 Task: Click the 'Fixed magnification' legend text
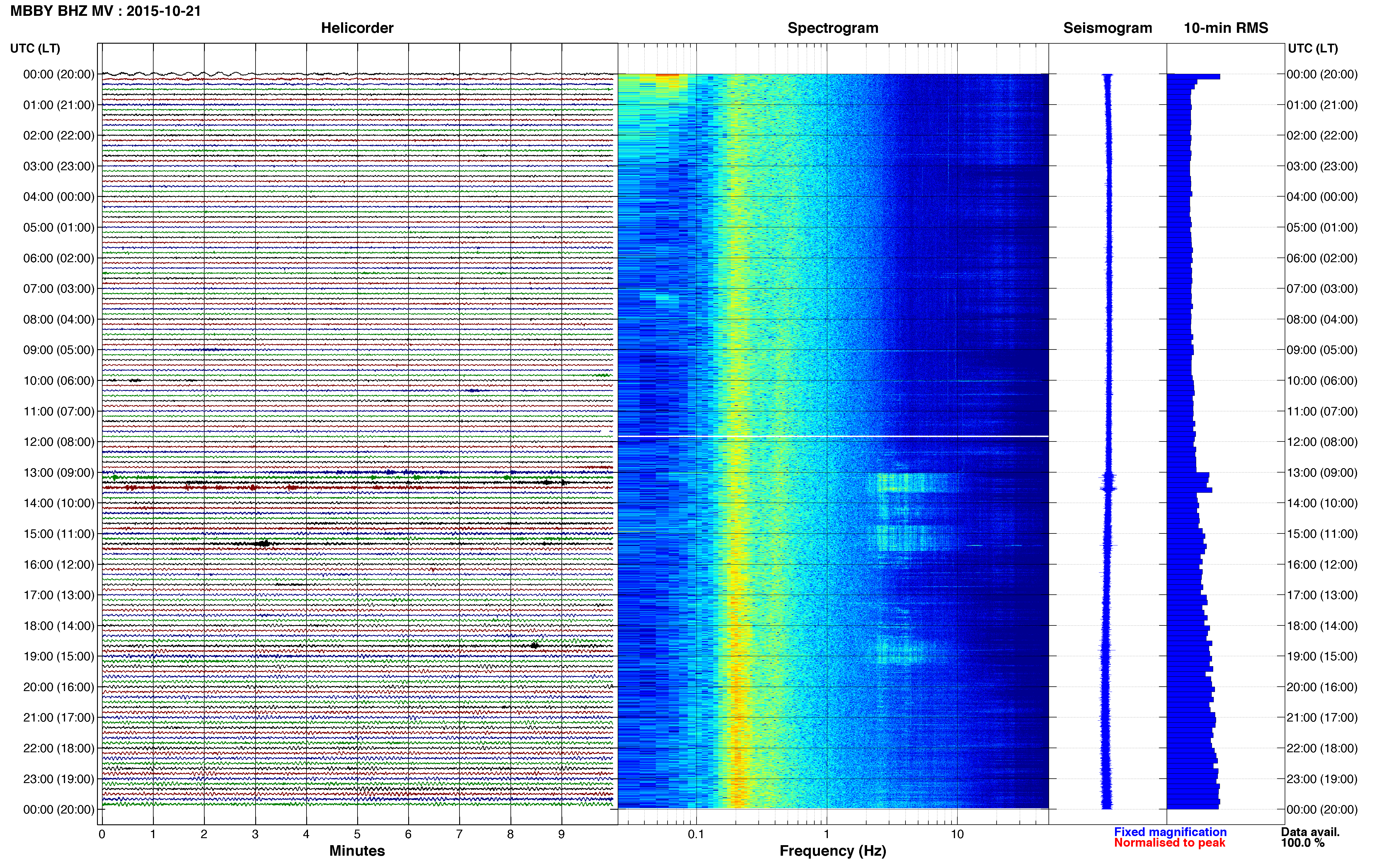(x=1170, y=832)
